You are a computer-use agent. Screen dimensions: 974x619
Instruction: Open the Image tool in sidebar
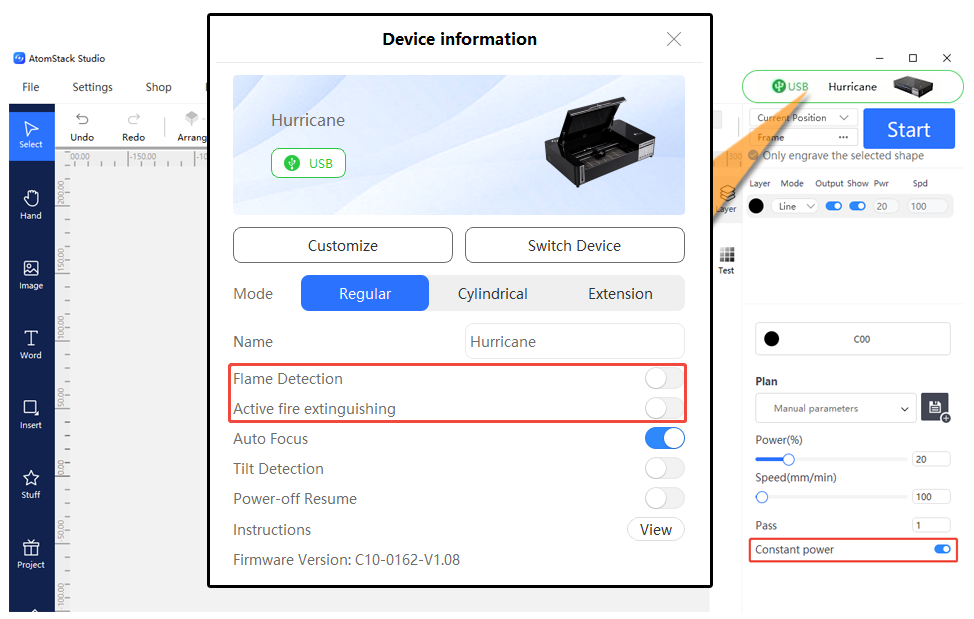(31, 275)
